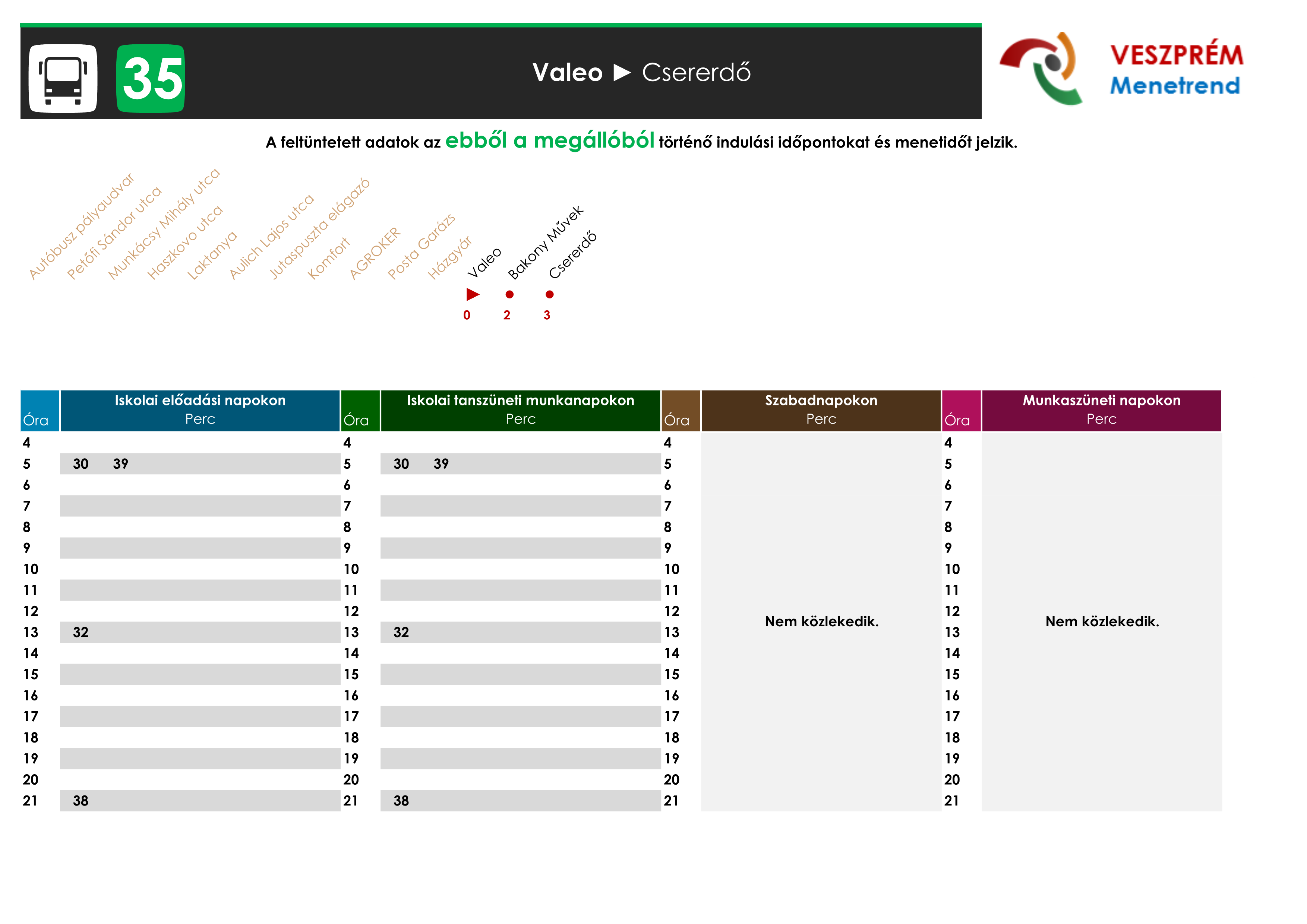Click the green route 35 badge
Screen dimensions: 1307x924
[150, 79]
